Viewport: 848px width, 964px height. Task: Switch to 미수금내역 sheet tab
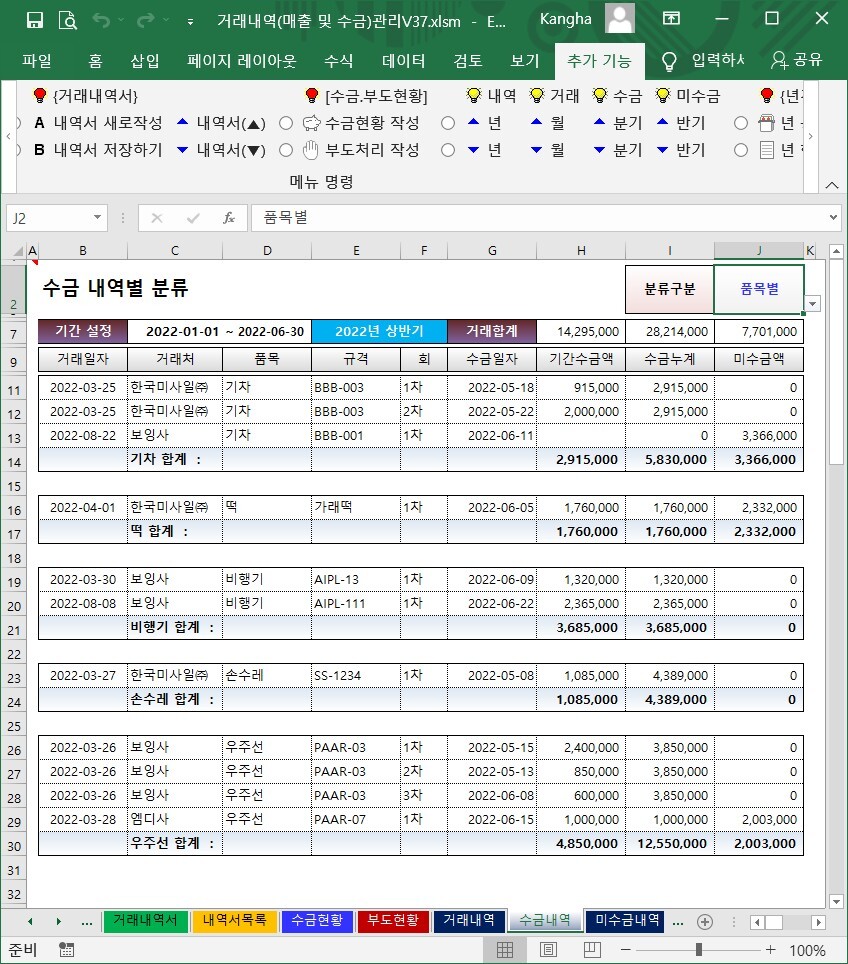627,920
